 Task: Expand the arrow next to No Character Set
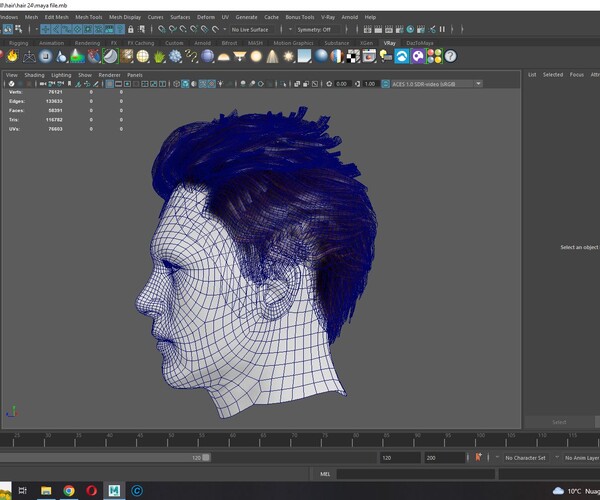(x=497, y=458)
